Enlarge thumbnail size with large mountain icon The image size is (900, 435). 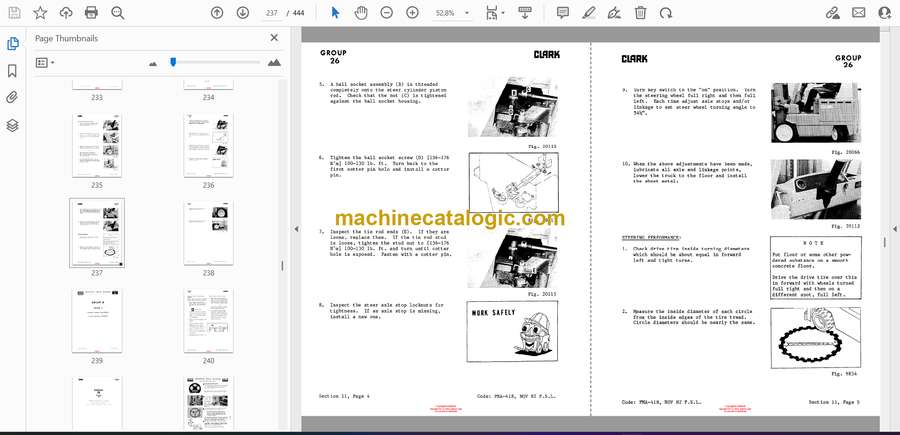pos(274,63)
